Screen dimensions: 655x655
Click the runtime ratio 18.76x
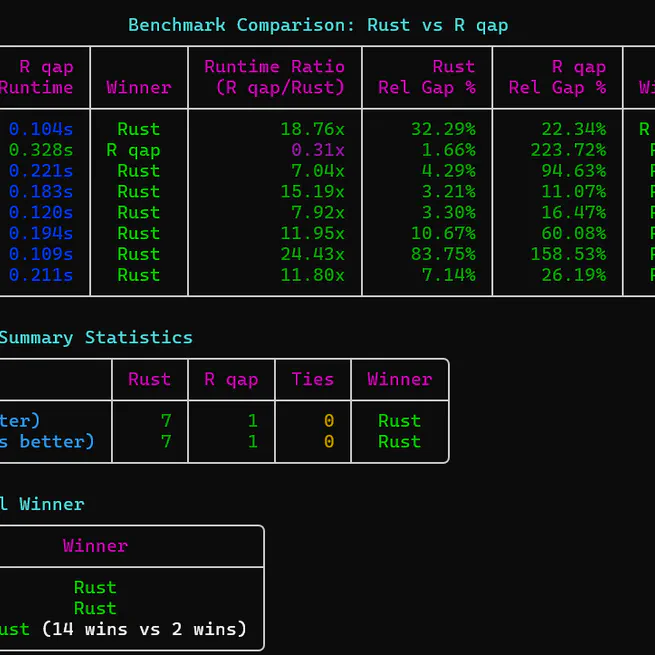coord(312,129)
